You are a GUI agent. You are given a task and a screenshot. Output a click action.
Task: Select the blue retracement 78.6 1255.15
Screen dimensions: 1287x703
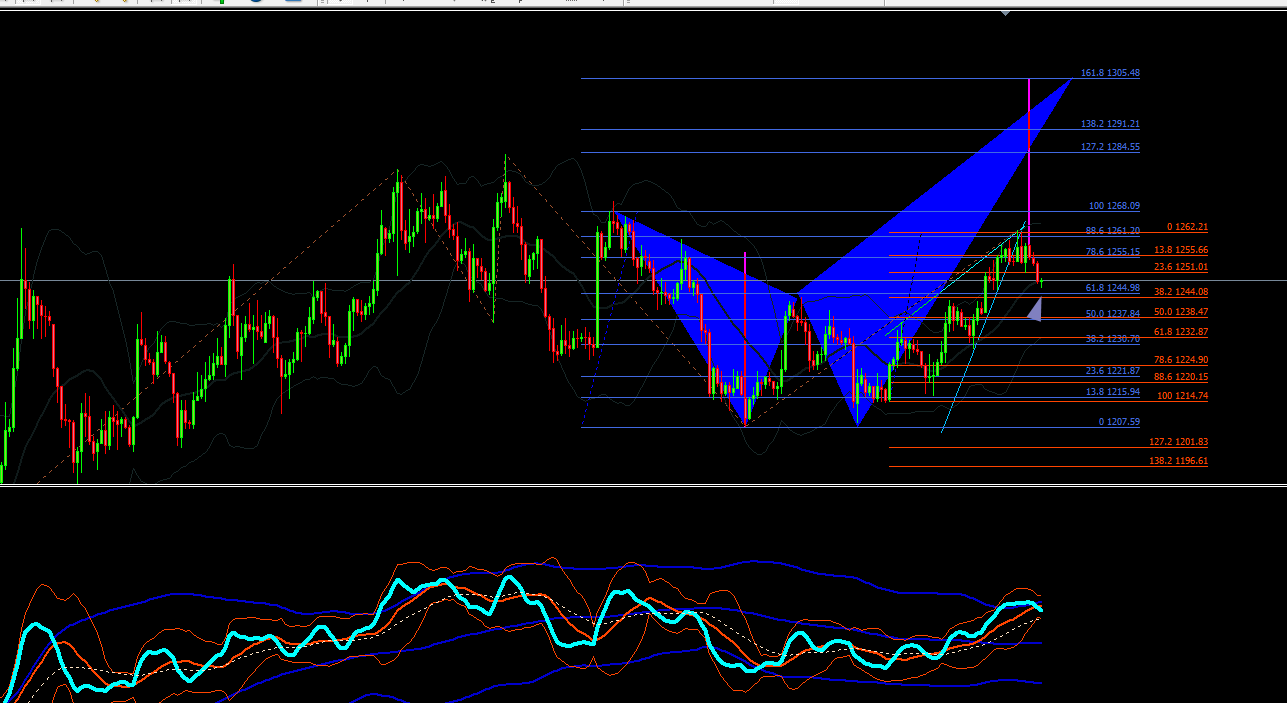1112,252
